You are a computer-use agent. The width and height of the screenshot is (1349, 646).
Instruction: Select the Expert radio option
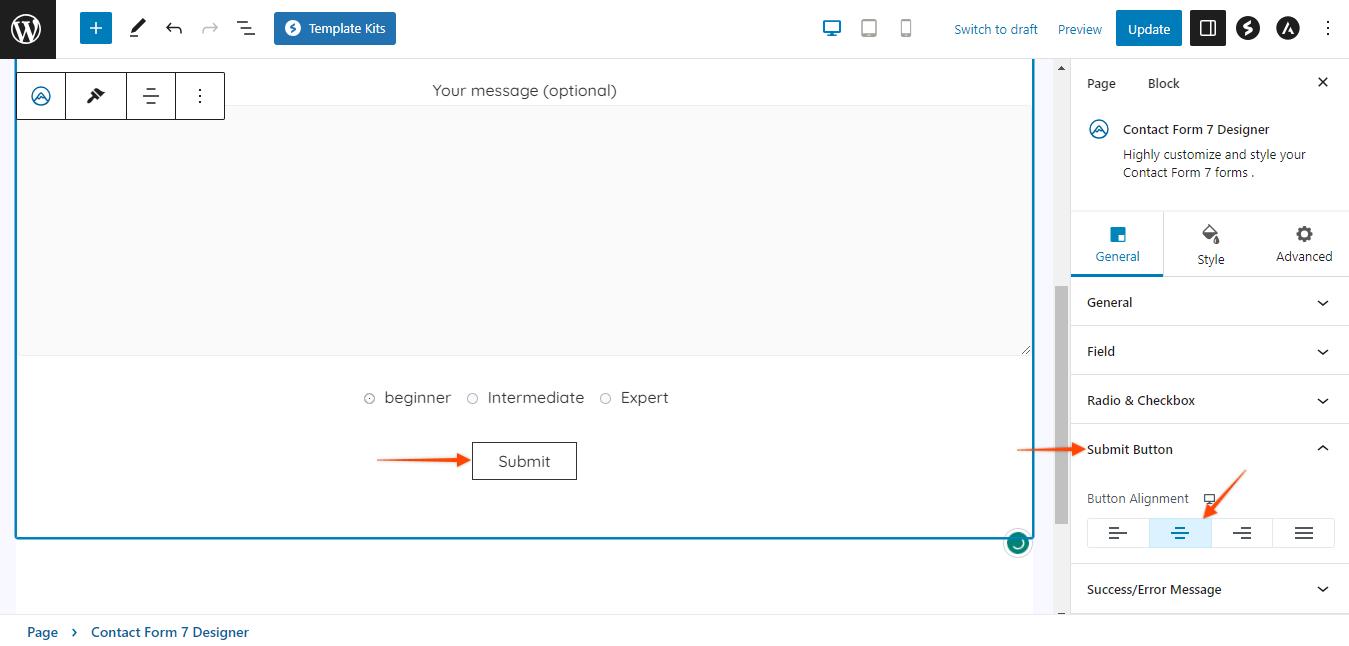[606, 398]
